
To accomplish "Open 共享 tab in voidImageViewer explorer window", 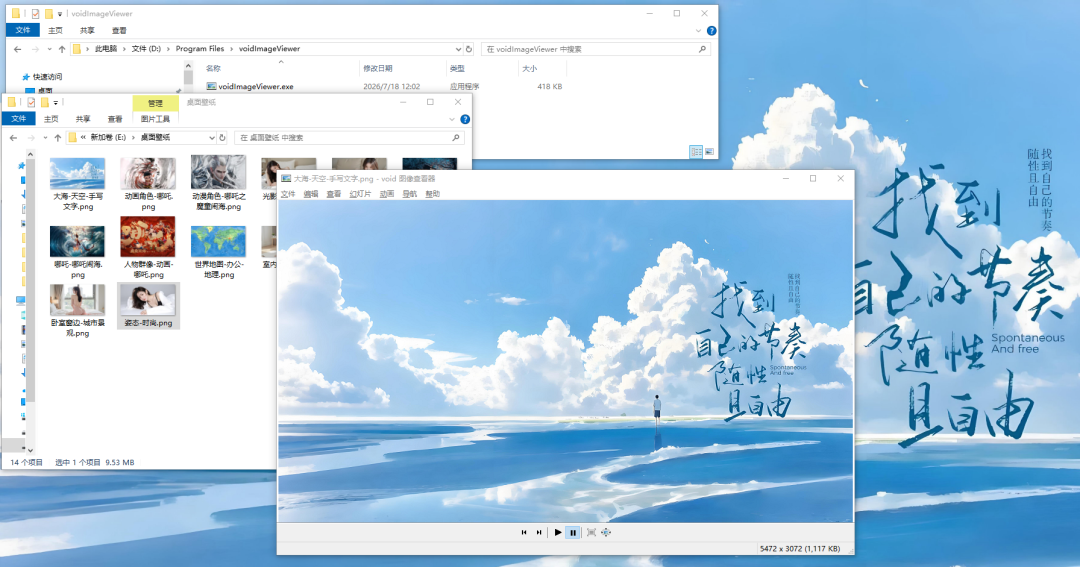I will click(87, 30).
